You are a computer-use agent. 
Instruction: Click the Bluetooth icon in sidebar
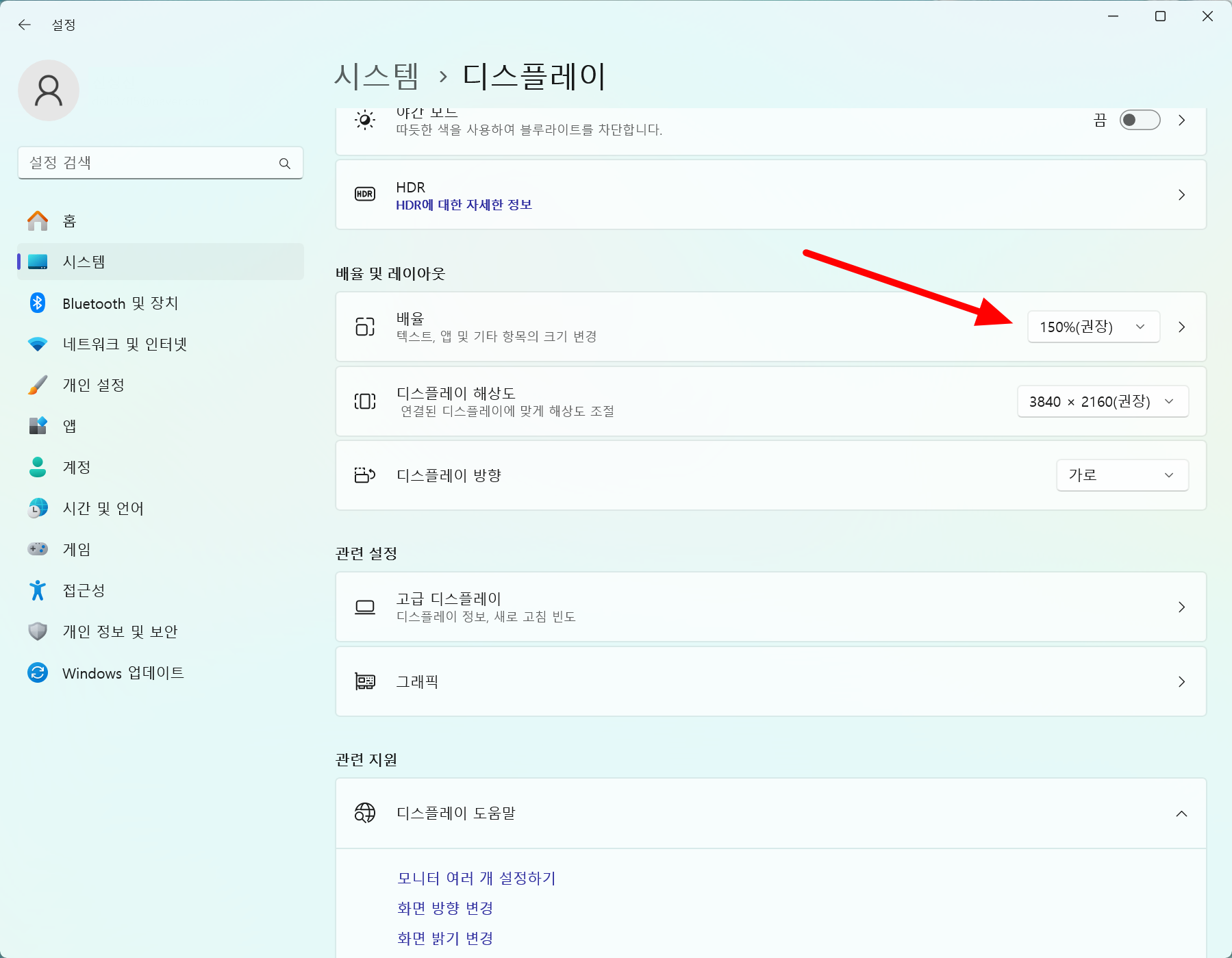38,303
